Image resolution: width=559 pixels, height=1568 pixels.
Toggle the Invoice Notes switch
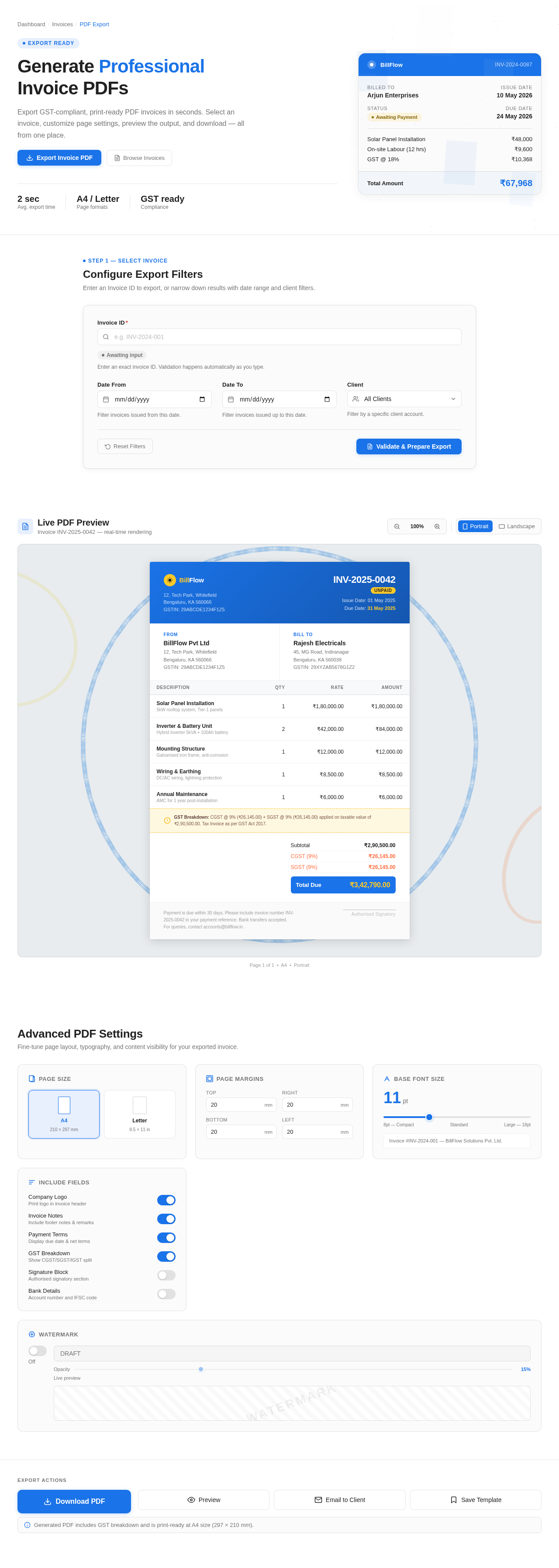[166, 1218]
